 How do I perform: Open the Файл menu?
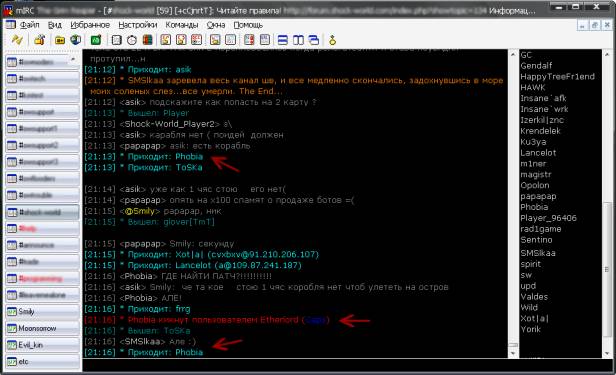pos(29,25)
